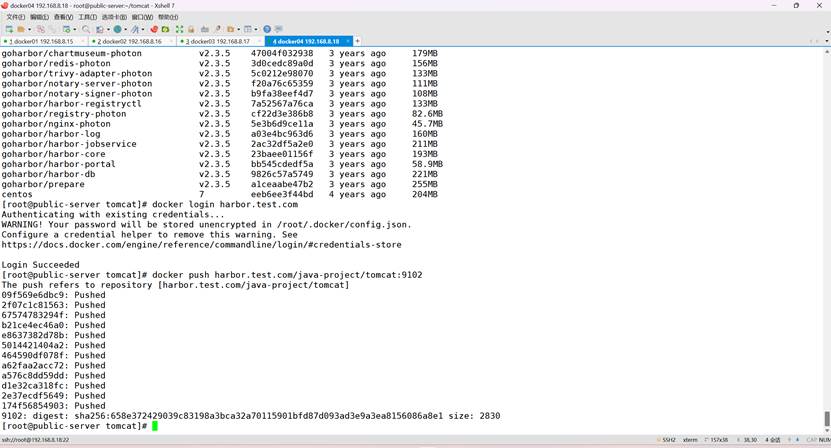Click the green Xagent toolbar icon
The image size is (831, 448).
[165, 29]
